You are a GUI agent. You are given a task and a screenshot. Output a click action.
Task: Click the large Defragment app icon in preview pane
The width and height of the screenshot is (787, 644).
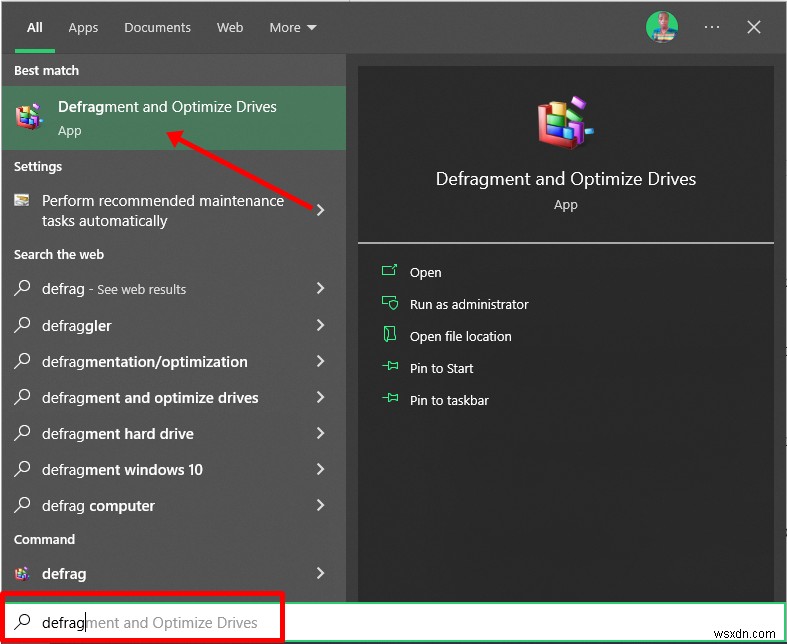(x=565, y=122)
